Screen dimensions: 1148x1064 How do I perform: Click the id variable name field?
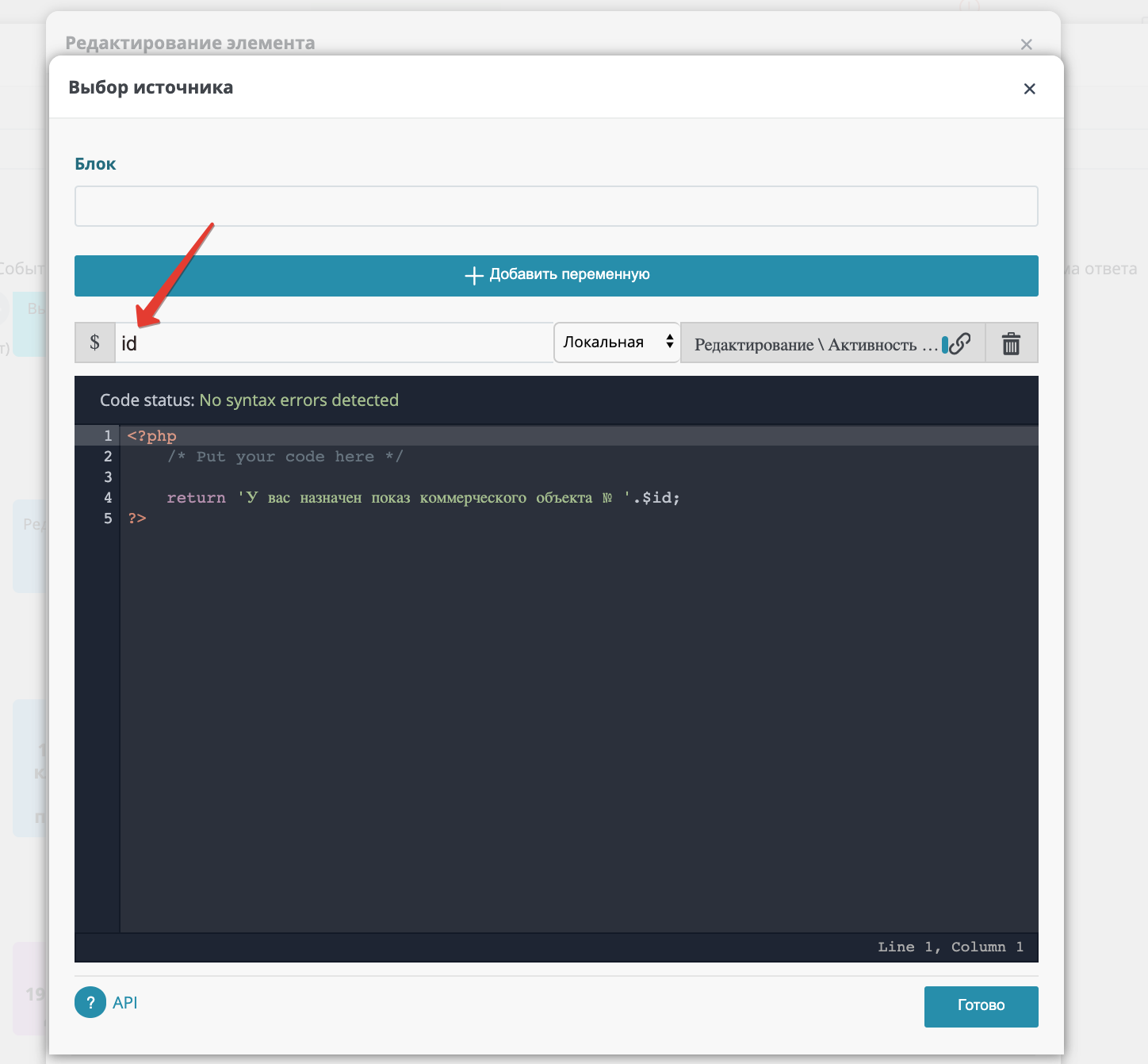click(x=334, y=343)
